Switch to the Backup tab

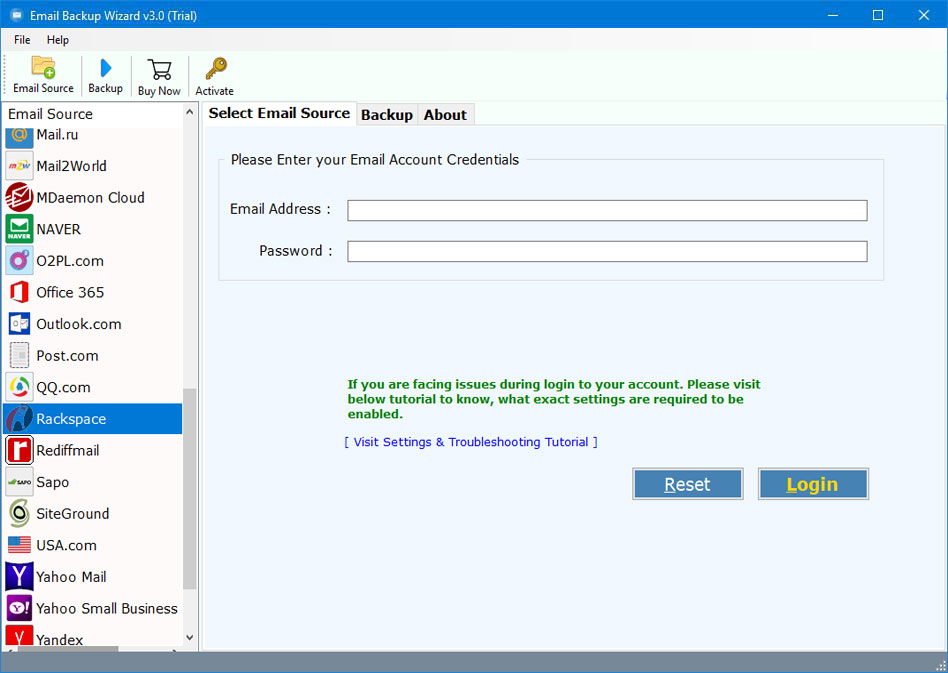tap(387, 115)
